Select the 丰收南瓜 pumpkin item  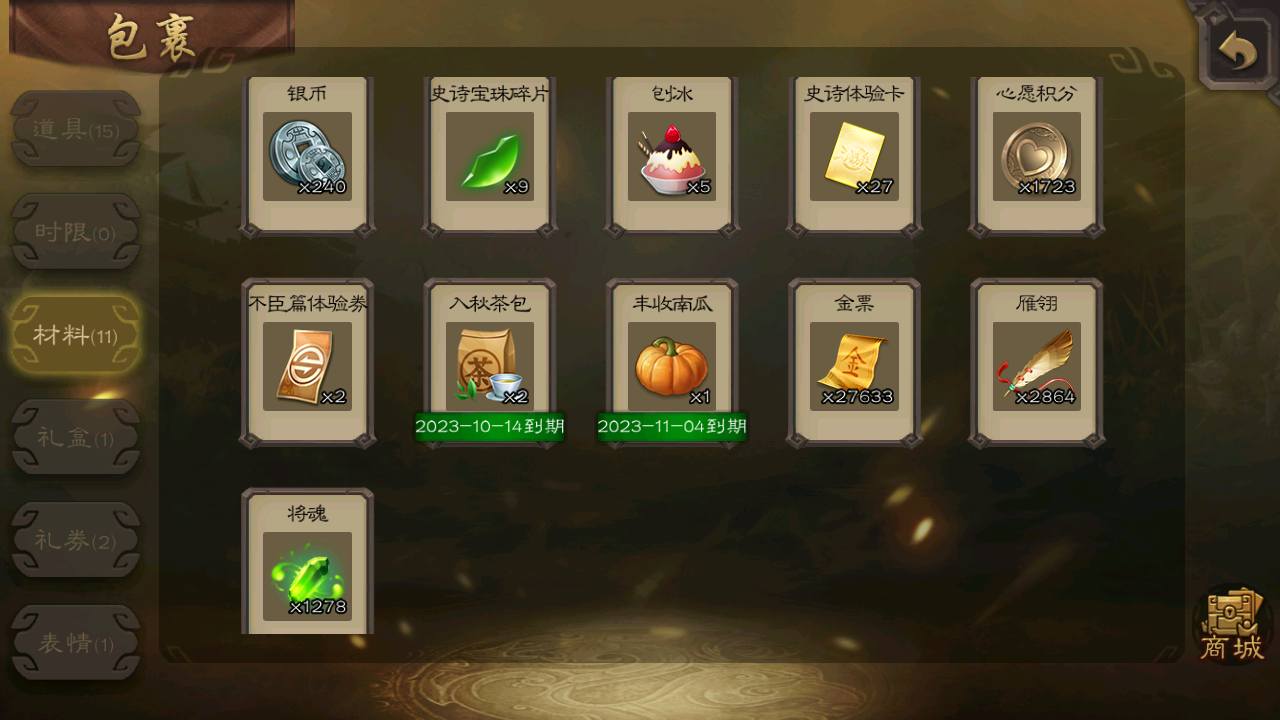[672, 366]
